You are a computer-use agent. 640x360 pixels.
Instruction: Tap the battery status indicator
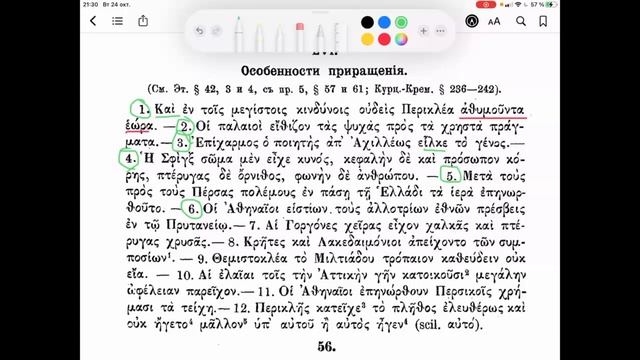pyautogui.click(x=551, y=4)
